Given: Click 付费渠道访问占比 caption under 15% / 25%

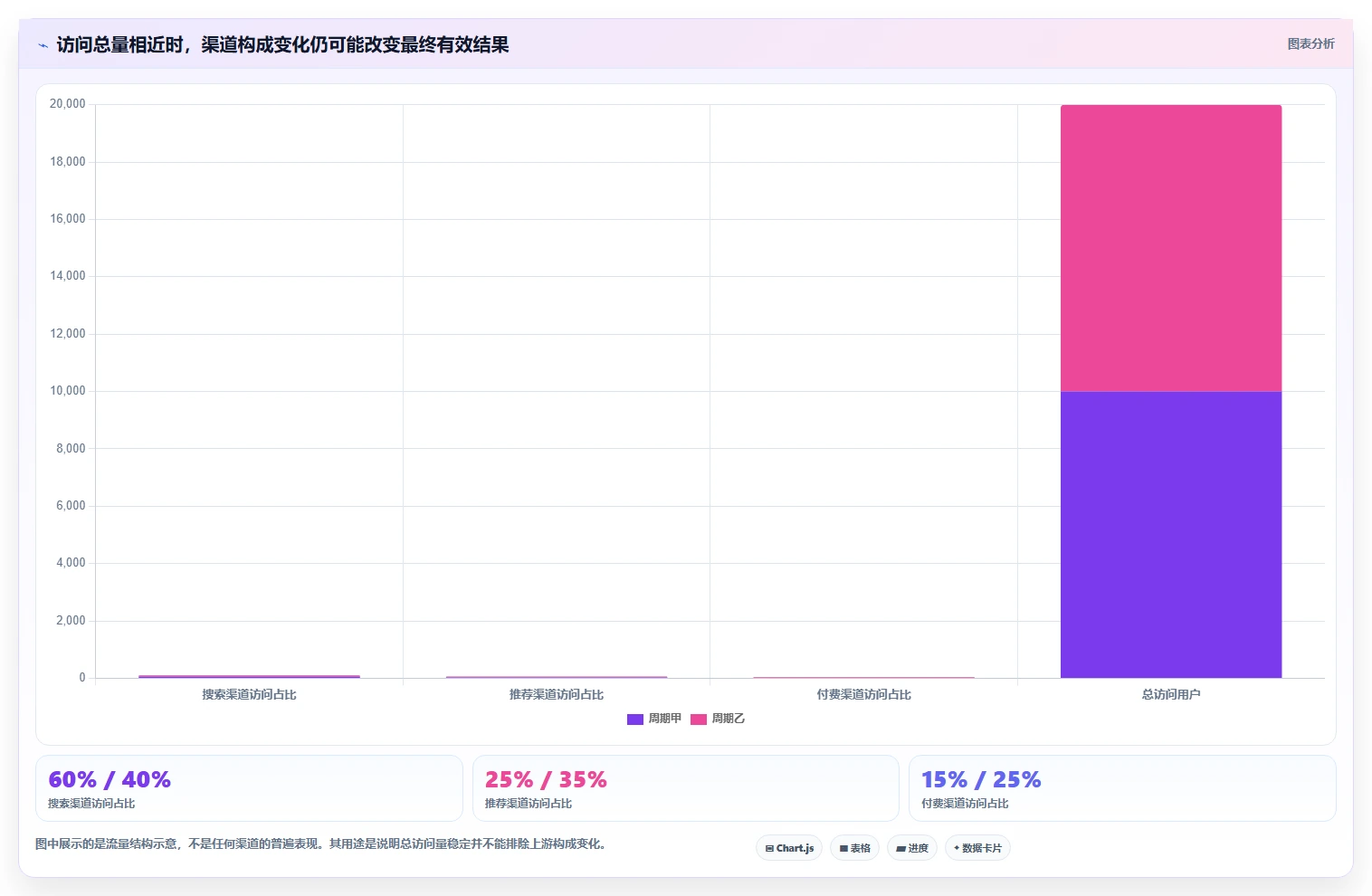Looking at the screenshot, I should point(965,804).
